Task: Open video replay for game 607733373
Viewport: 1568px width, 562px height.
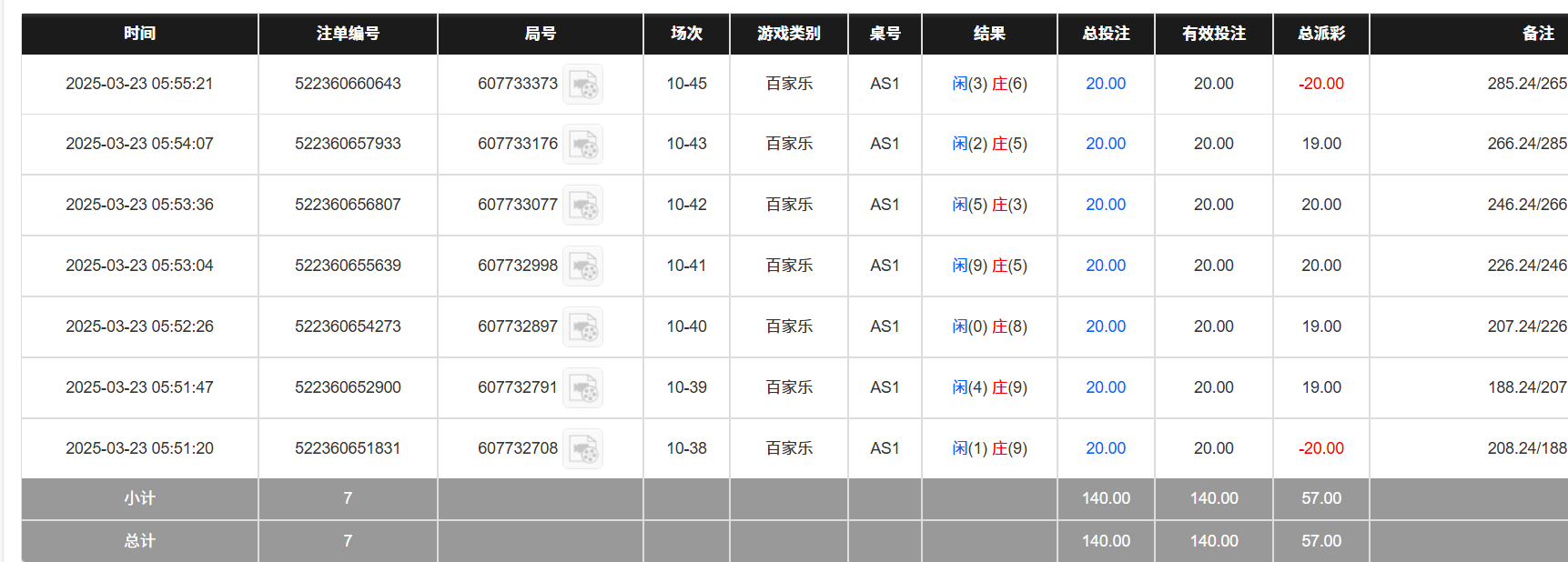Action: (583, 84)
